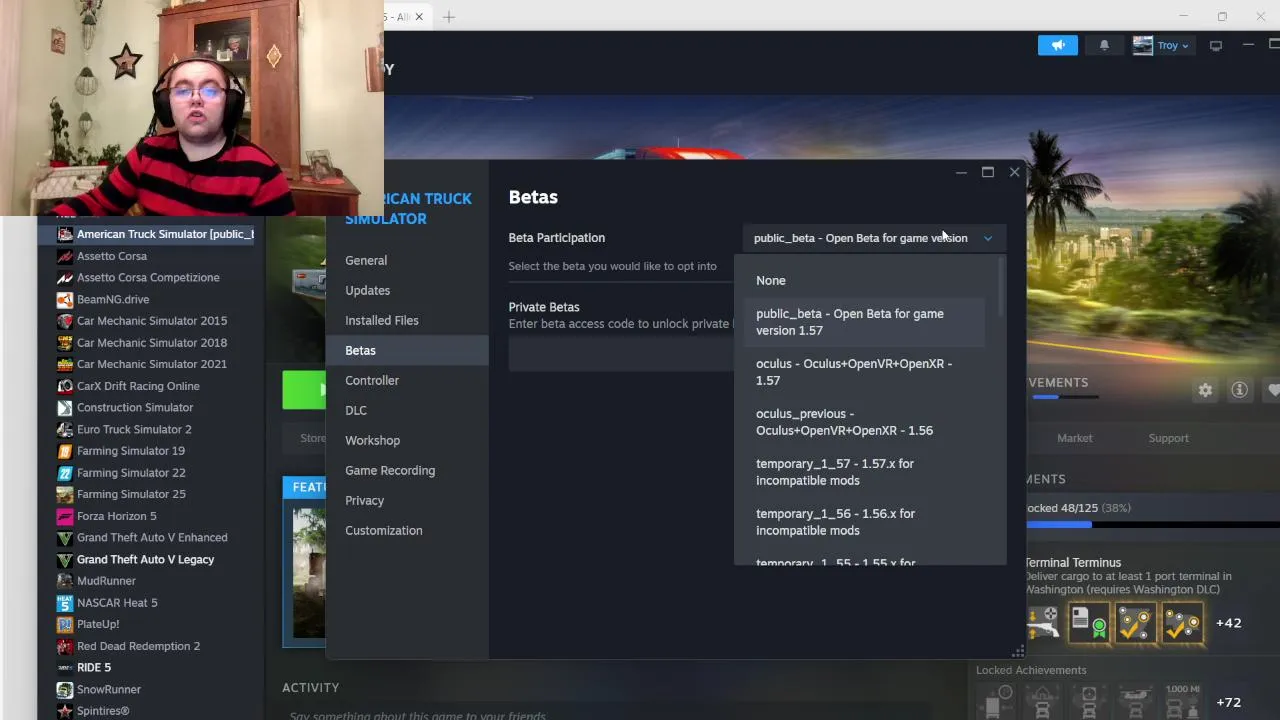
Task: Click the BeamNG.drive game icon
Action: (65, 299)
